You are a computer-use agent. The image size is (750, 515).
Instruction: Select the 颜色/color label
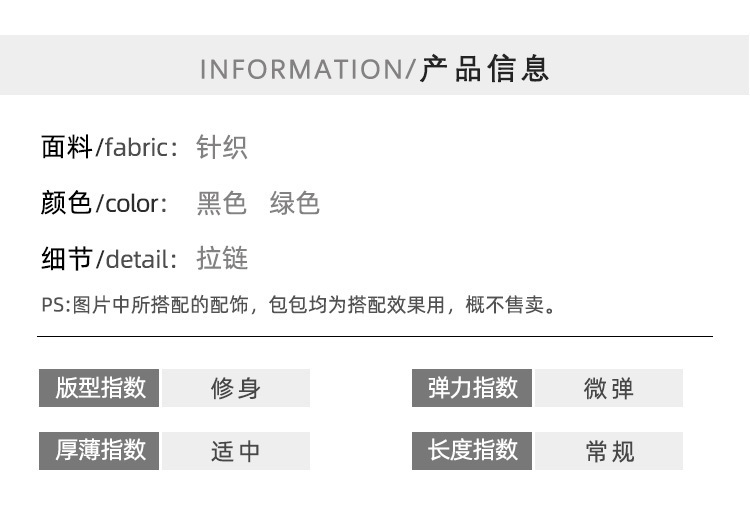(104, 203)
